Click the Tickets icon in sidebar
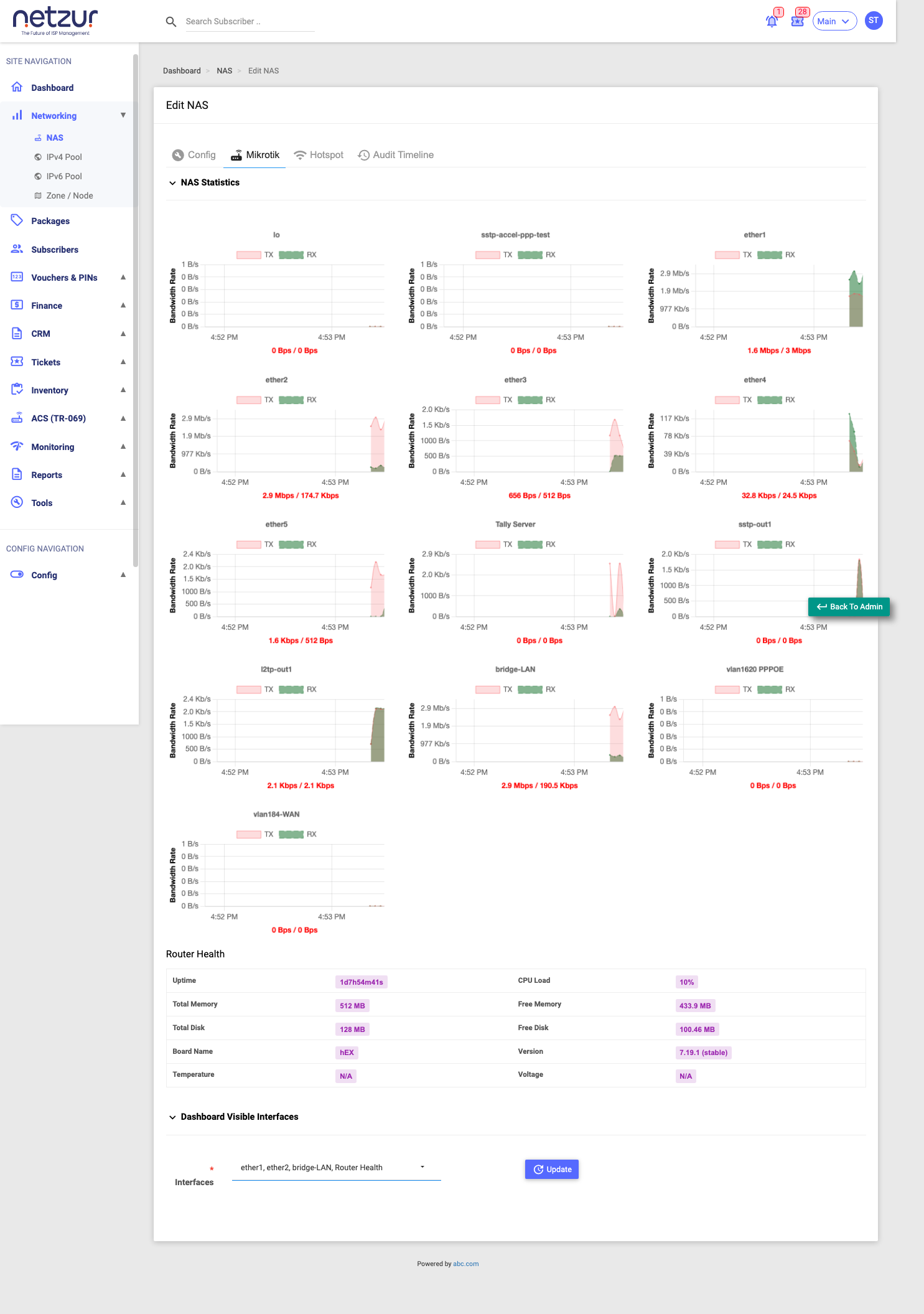This screenshot has height=1314, width=924. click(x=17, y=362)
